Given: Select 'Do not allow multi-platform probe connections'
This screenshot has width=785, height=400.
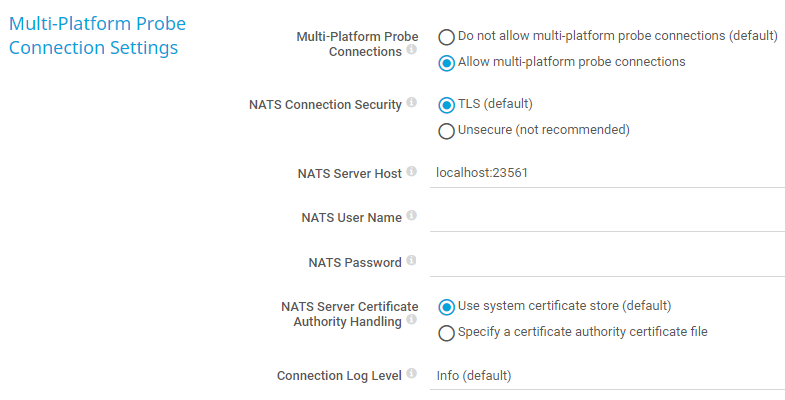Looking at the screenshot, I should click(x=446, y=37).
